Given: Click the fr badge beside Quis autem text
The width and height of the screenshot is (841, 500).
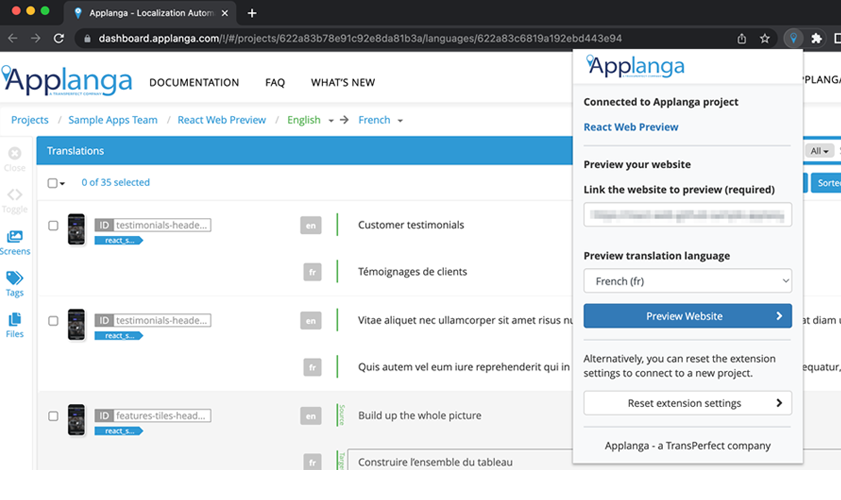Looking at the screenshot, I should coord(312,367).
